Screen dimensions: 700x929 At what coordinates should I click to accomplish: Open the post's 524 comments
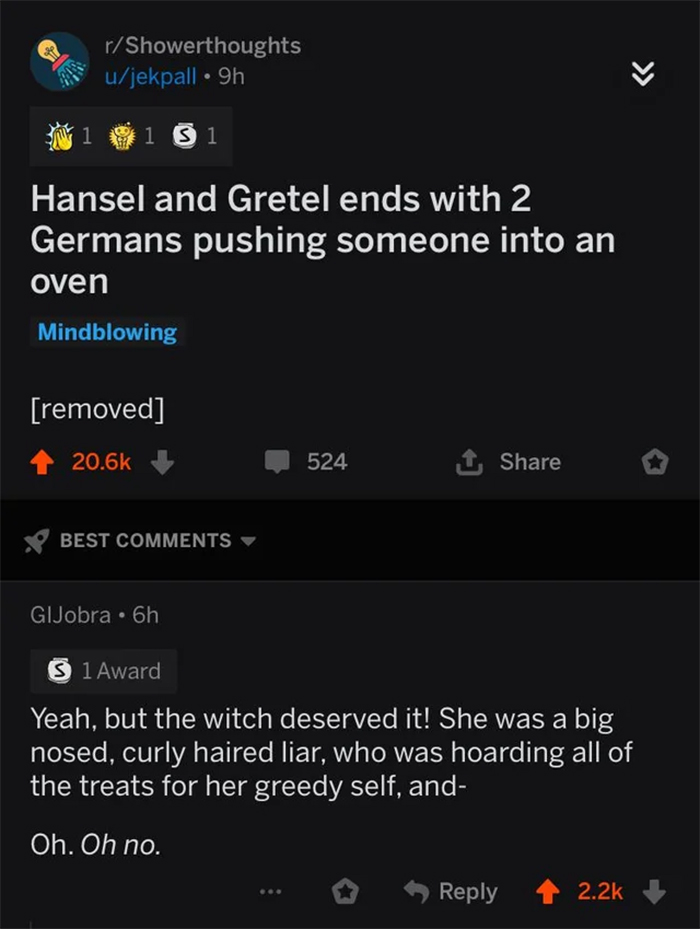(x=305, y=462)
